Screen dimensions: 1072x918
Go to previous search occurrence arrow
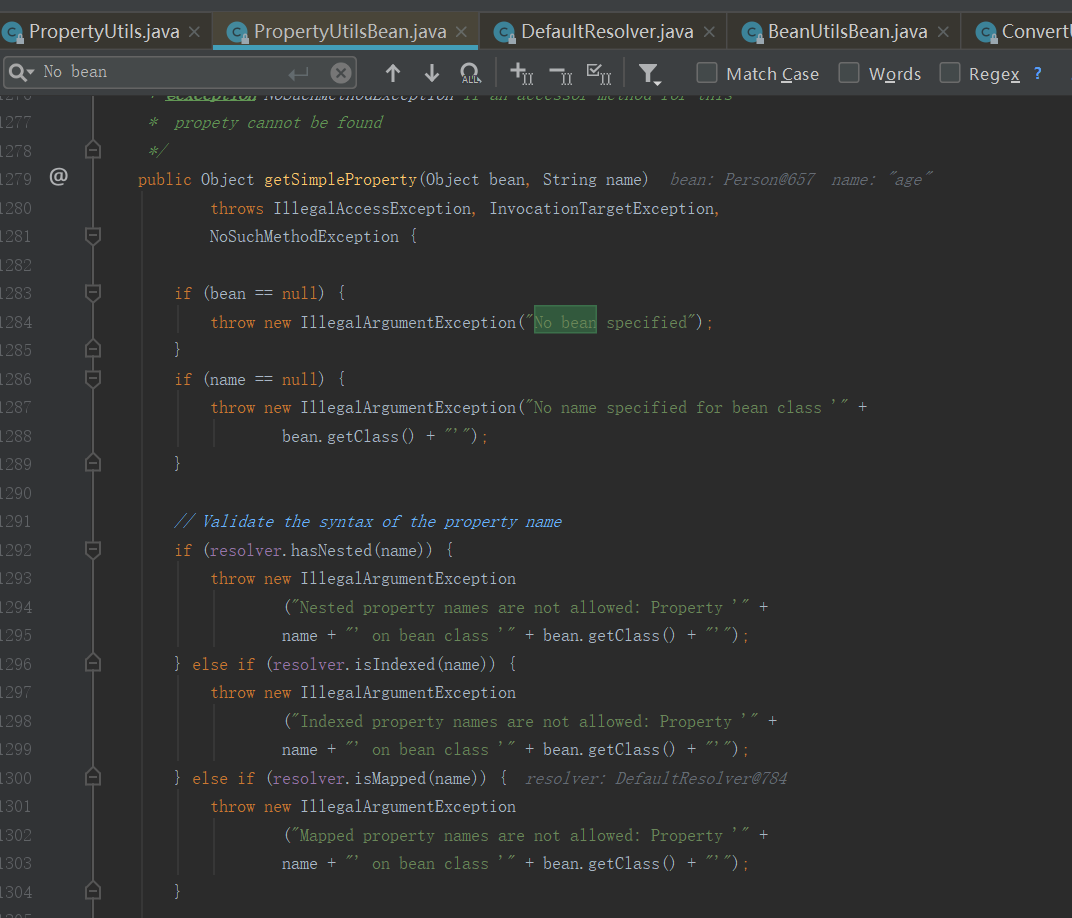[x=393, y=73]
